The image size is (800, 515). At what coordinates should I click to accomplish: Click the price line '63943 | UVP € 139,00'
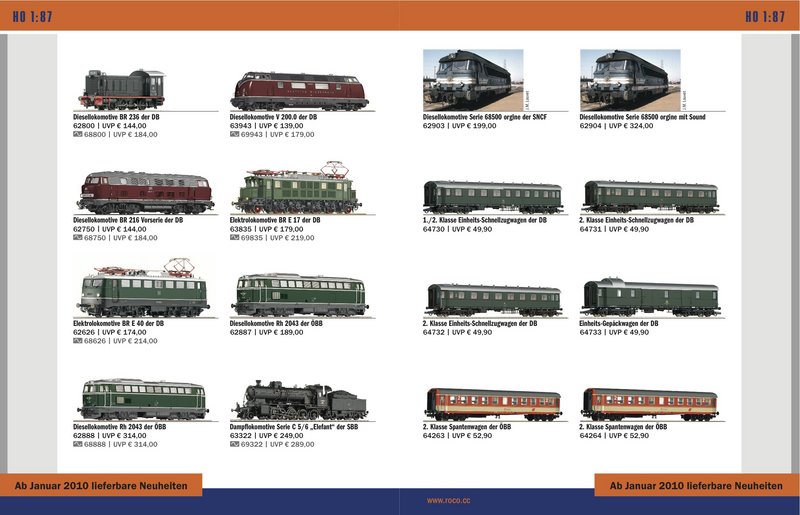[x=266, y=126]
